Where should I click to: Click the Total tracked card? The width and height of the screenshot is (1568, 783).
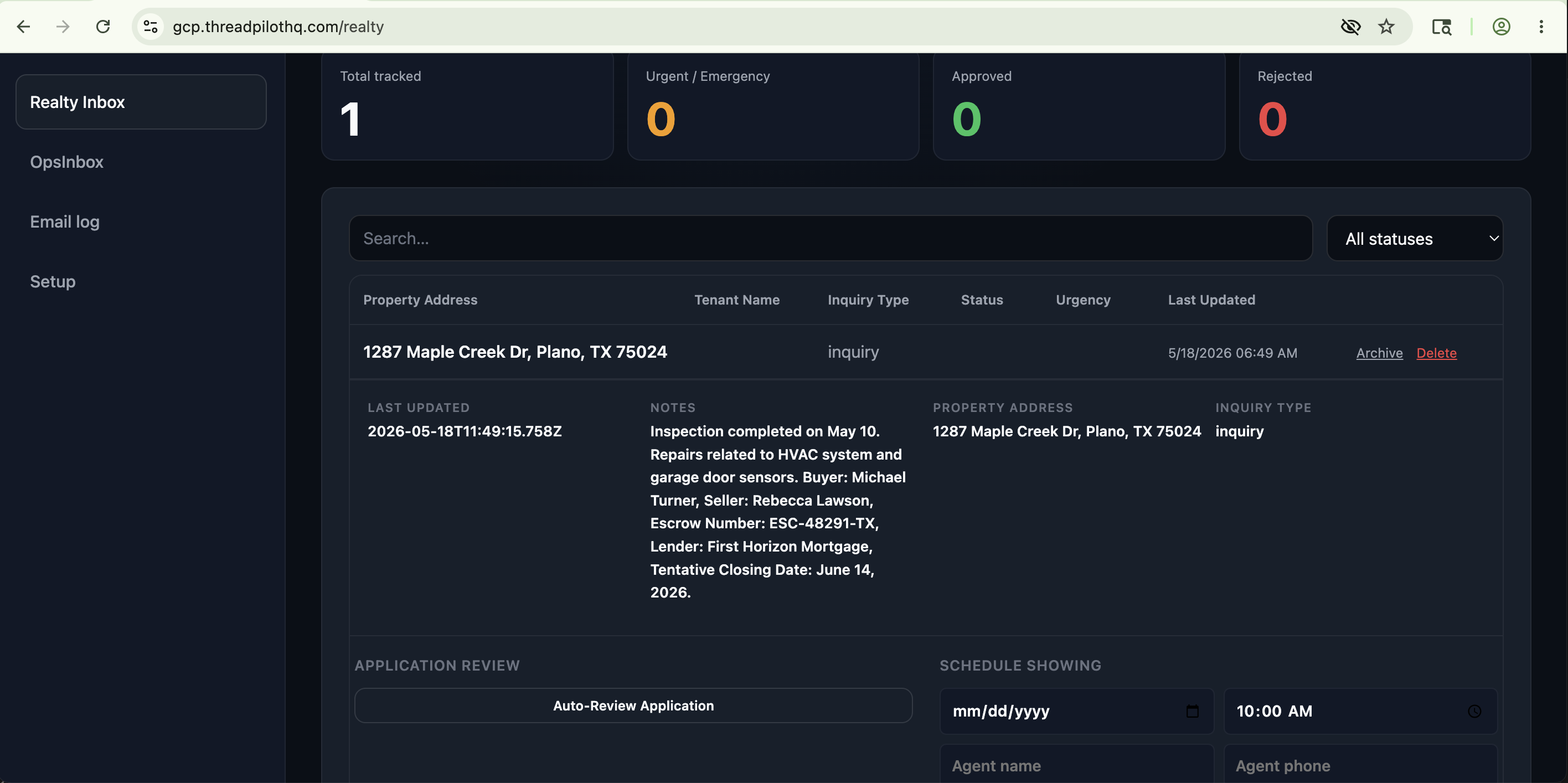coord(467,106)
